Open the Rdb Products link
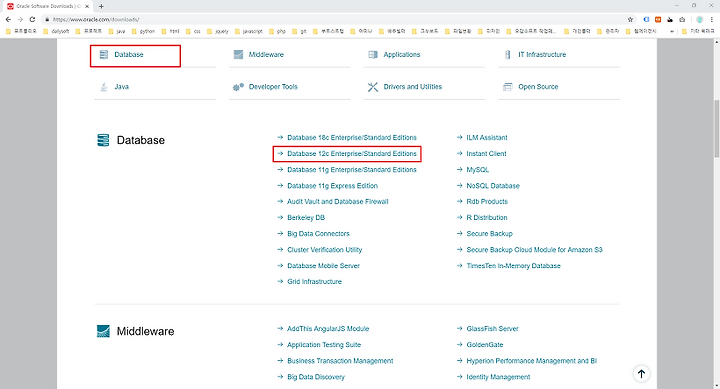The image size is (720, 389). pos(487,201)
